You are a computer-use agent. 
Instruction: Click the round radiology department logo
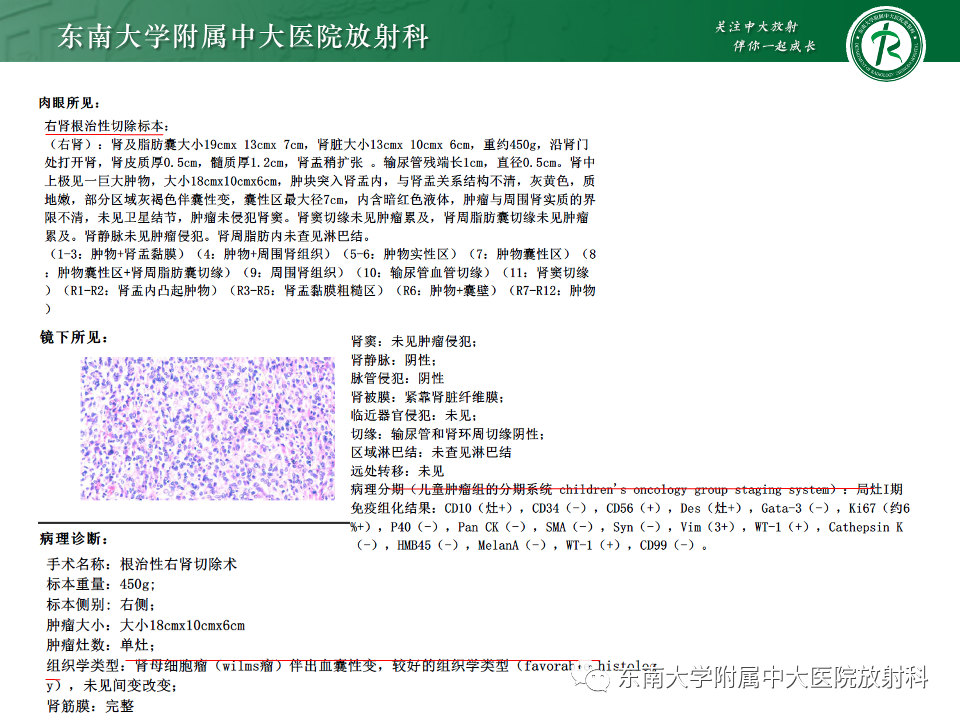click(x=885, y=45)
